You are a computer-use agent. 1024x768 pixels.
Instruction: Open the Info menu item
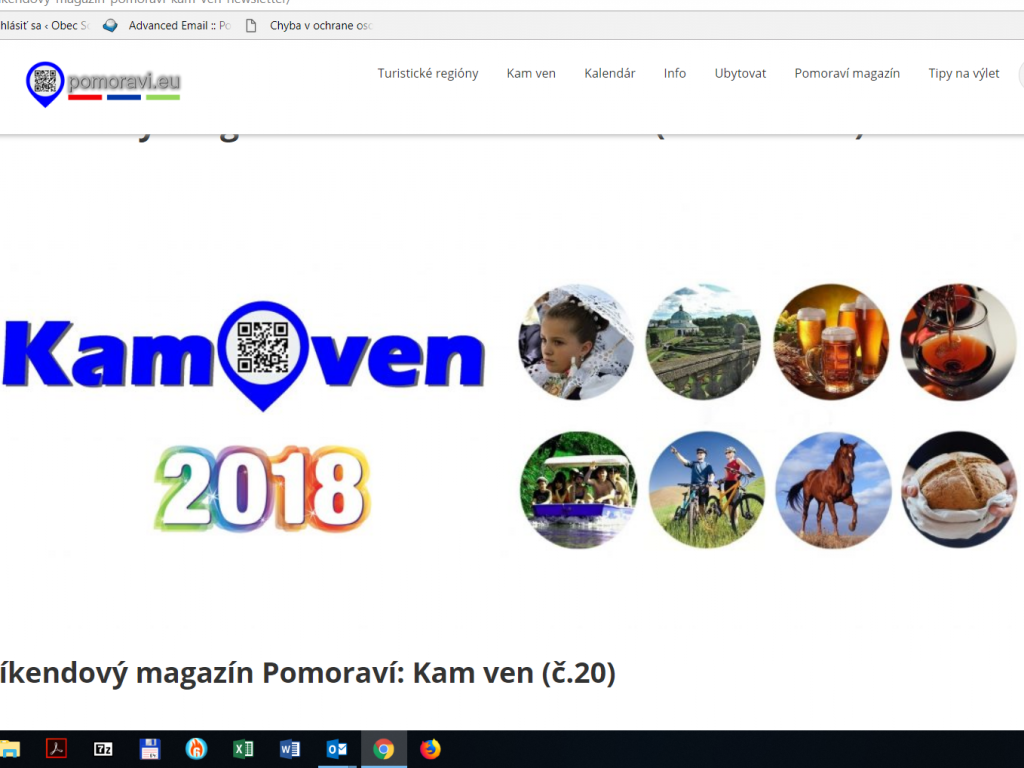[675, 73]
